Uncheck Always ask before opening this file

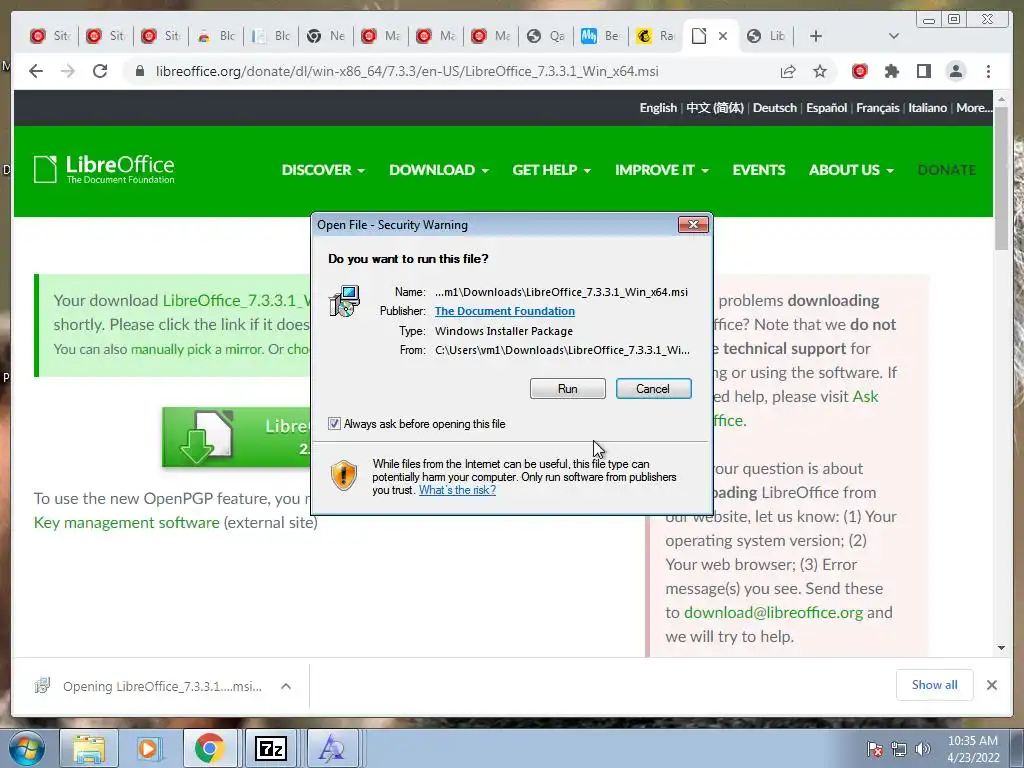pos(334,424)
